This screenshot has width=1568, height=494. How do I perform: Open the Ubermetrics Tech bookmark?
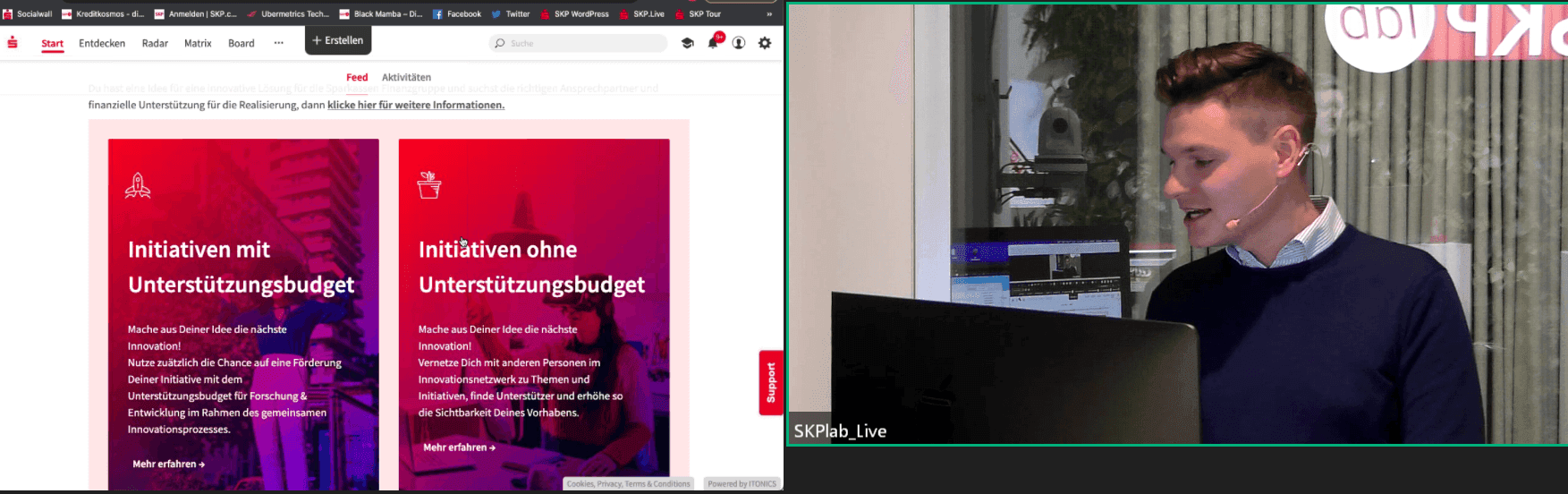288,13
